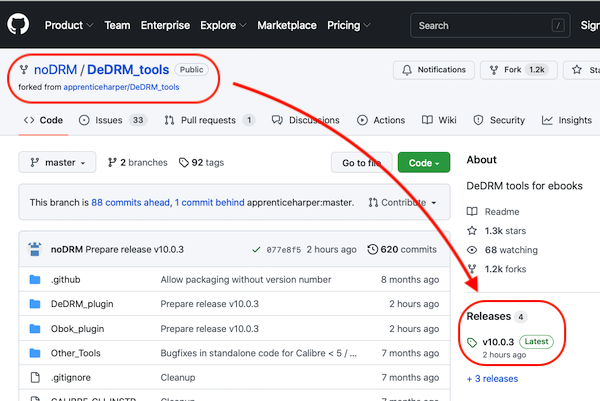View the 92 tags link
The height and width of the screenshot is (401, 600).
click(201, 163)
